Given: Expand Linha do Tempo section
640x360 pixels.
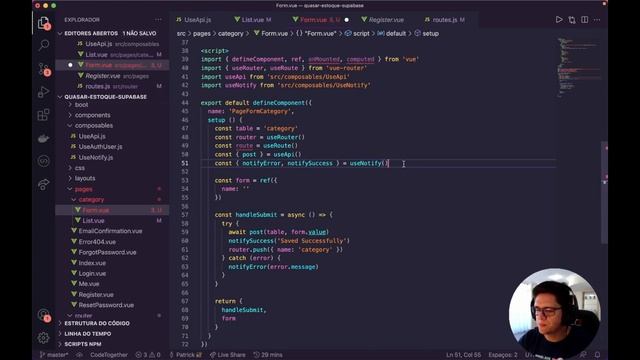Looking at the screenshot, I should (87, 333).
